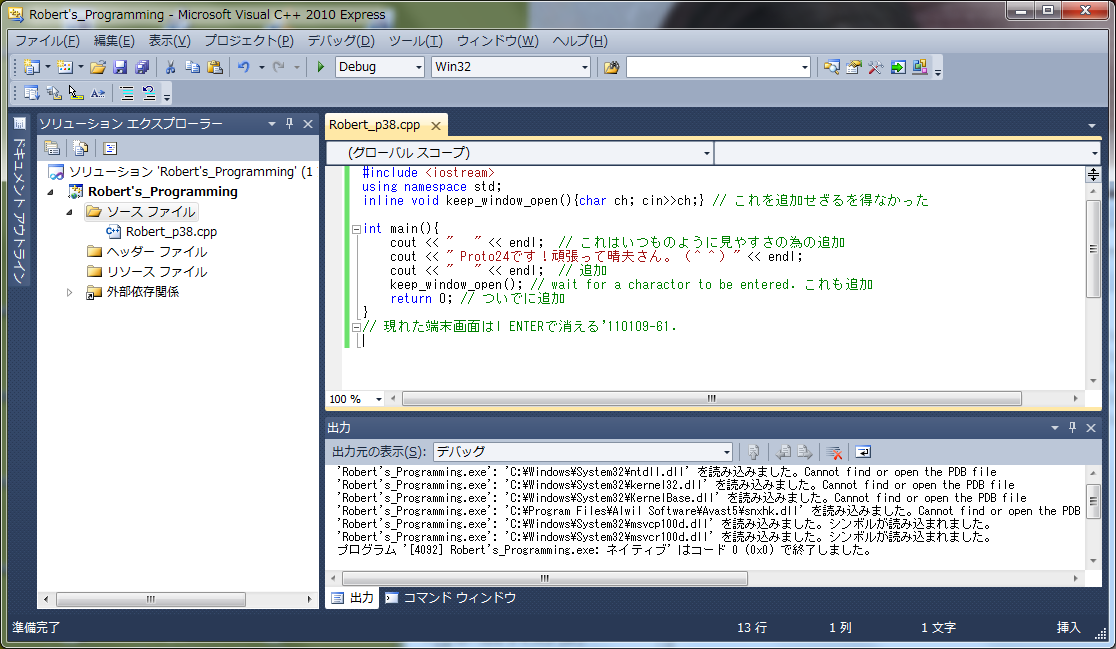1116x649 pixels.
Task: Click the Undo arrow icon
Action: click(244, 67)
